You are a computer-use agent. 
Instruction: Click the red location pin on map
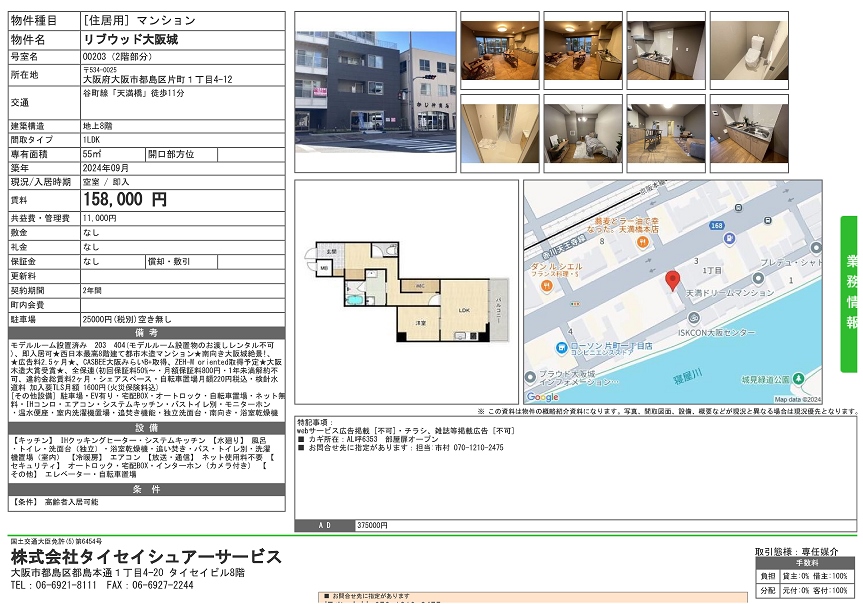click(671, 278)
